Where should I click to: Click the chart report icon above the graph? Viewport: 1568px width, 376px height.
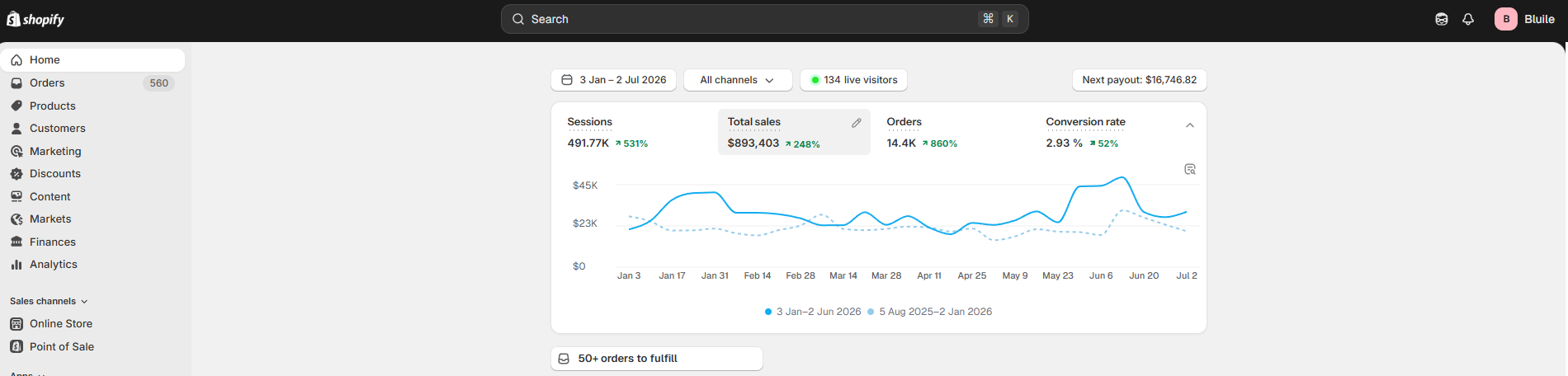[x=1190, y=169]
